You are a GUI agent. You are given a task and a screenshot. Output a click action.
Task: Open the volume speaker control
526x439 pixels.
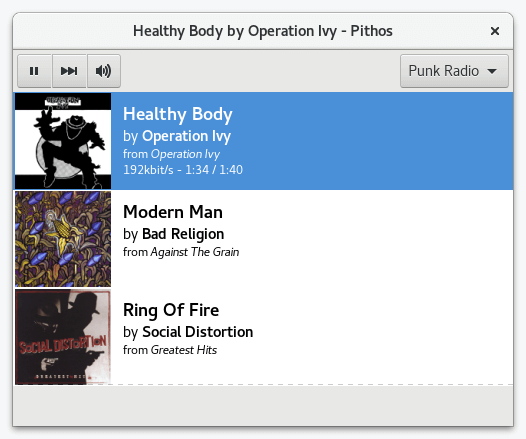point(104,71)
